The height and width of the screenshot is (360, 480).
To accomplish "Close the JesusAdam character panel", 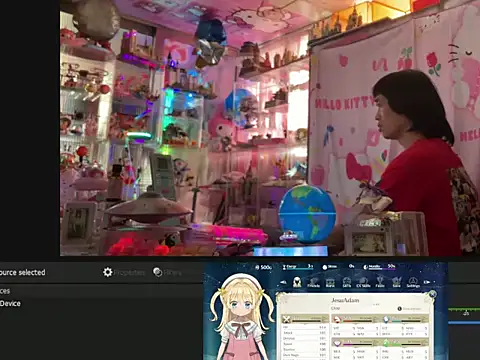I will click(x=432, y=294).
